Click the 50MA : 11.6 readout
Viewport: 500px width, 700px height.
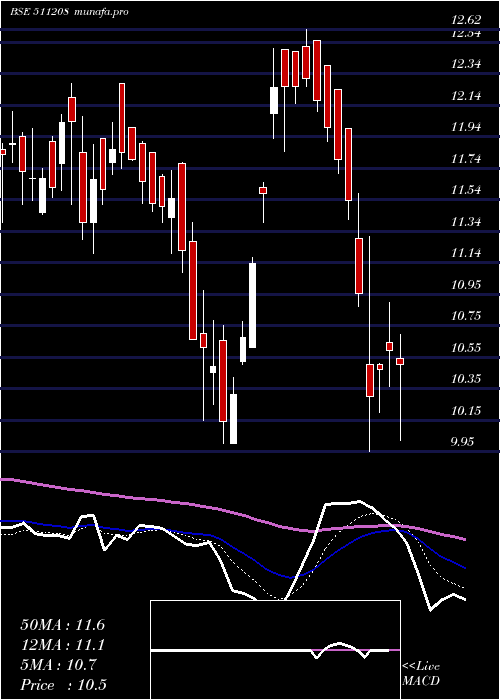pos(62,625)
